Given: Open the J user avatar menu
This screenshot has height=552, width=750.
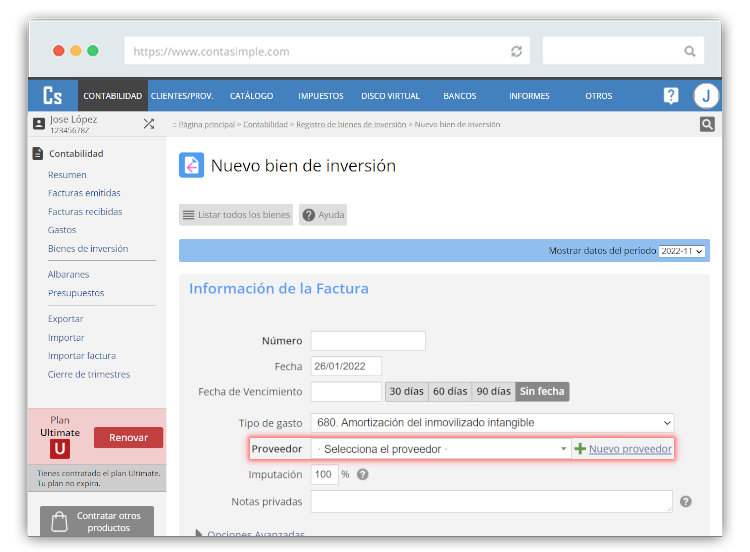Looking at the screenshot, I should click(x=706, y=96).
